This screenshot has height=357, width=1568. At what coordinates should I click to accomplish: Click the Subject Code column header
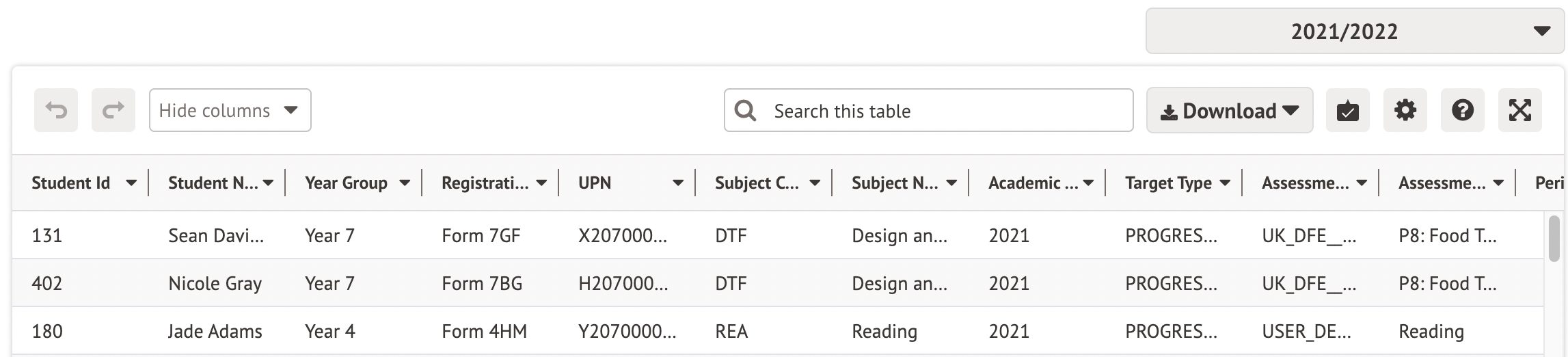(756, 183)
